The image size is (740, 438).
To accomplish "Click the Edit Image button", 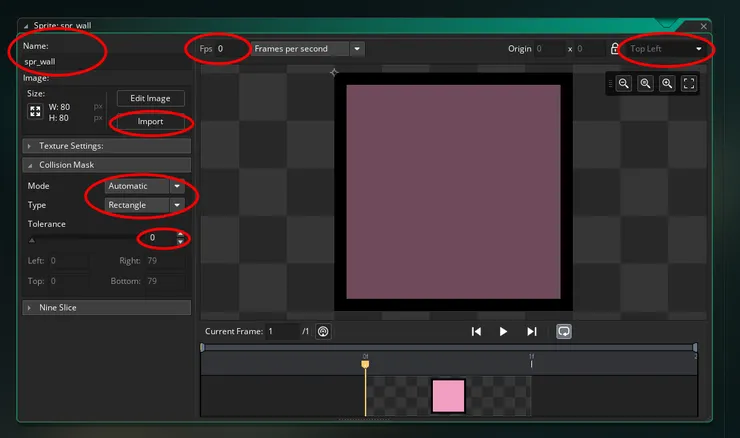I will coord(151,98).
